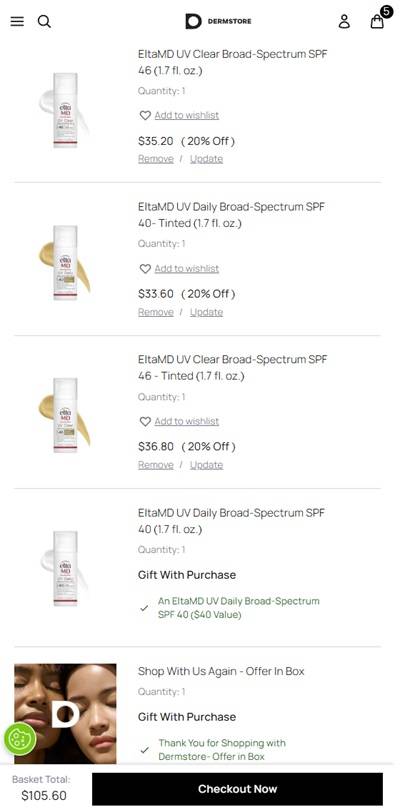Add UV Clear Tinted to wishlist link
The image size is (400, 812).
click(187, 421)
